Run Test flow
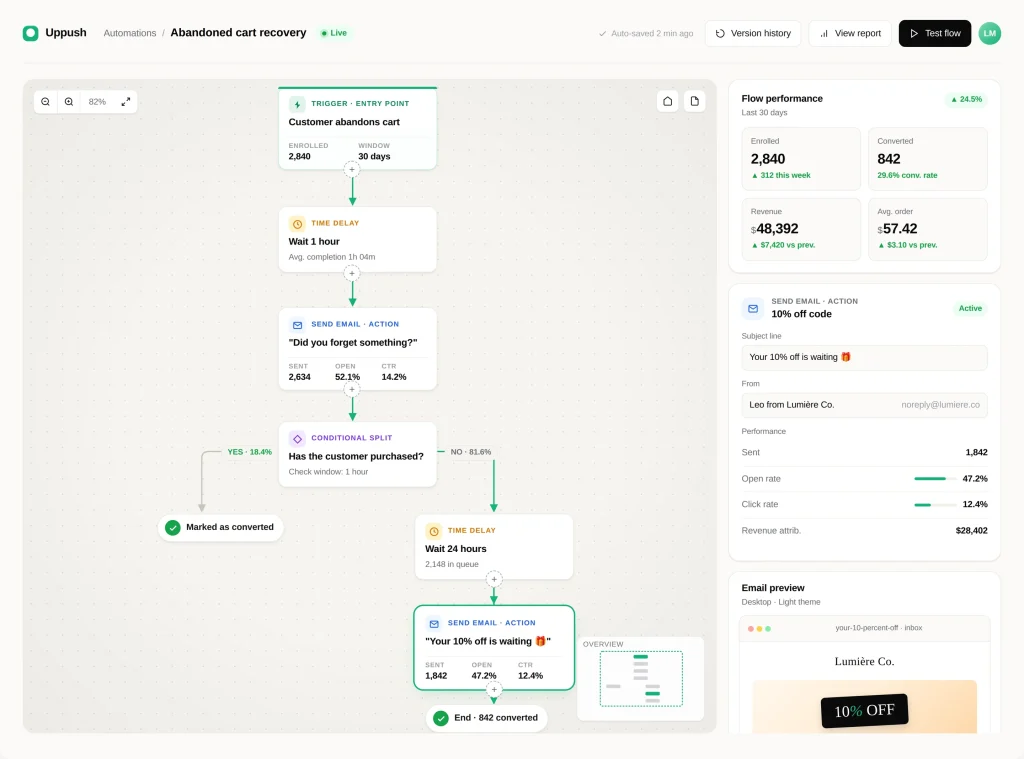Screen dimensions: 1024x759 coord(935,33)
